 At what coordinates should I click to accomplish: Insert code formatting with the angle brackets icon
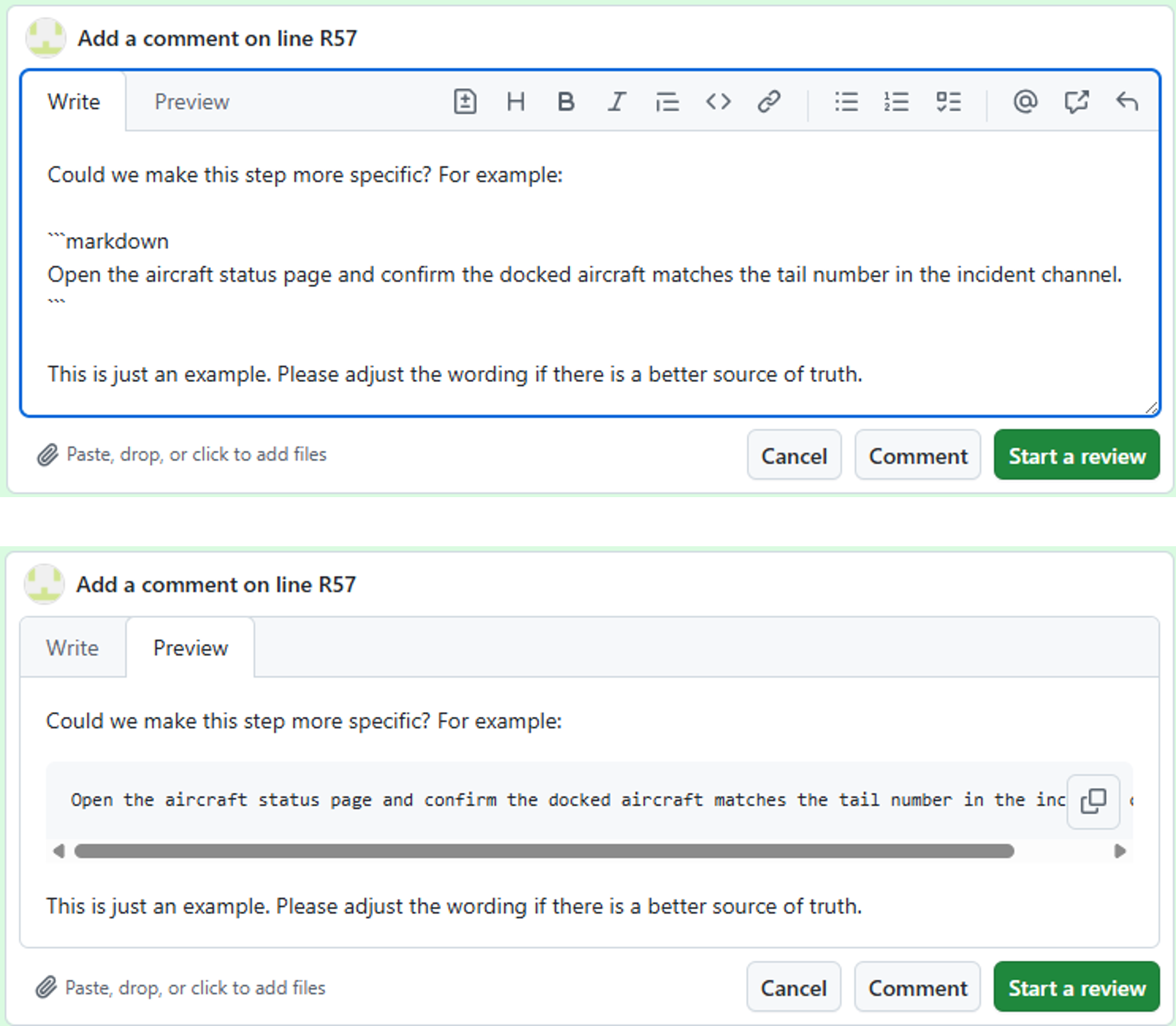(718, 102)
